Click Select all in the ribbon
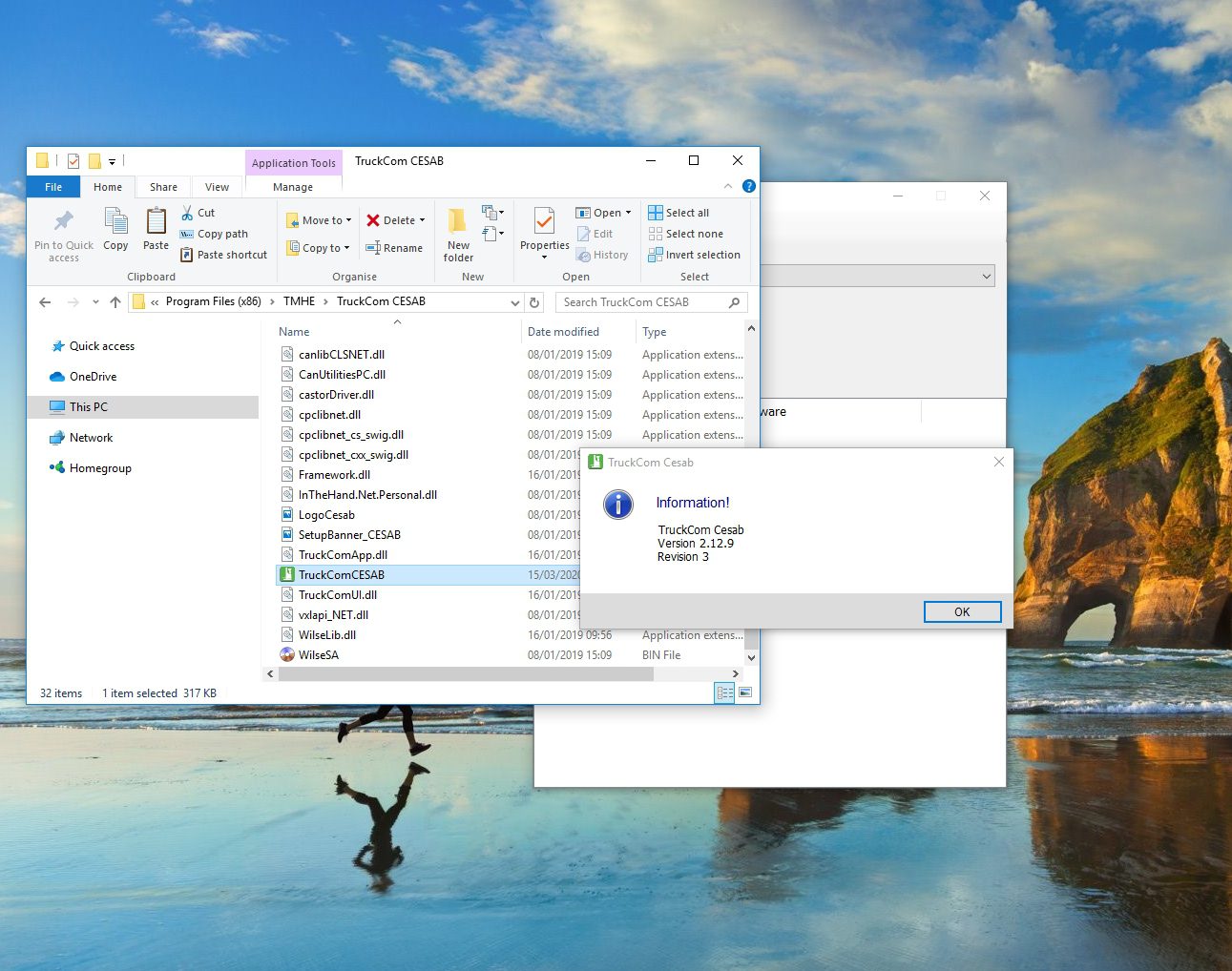The image size is (1232, 971). tap(679, 213)
